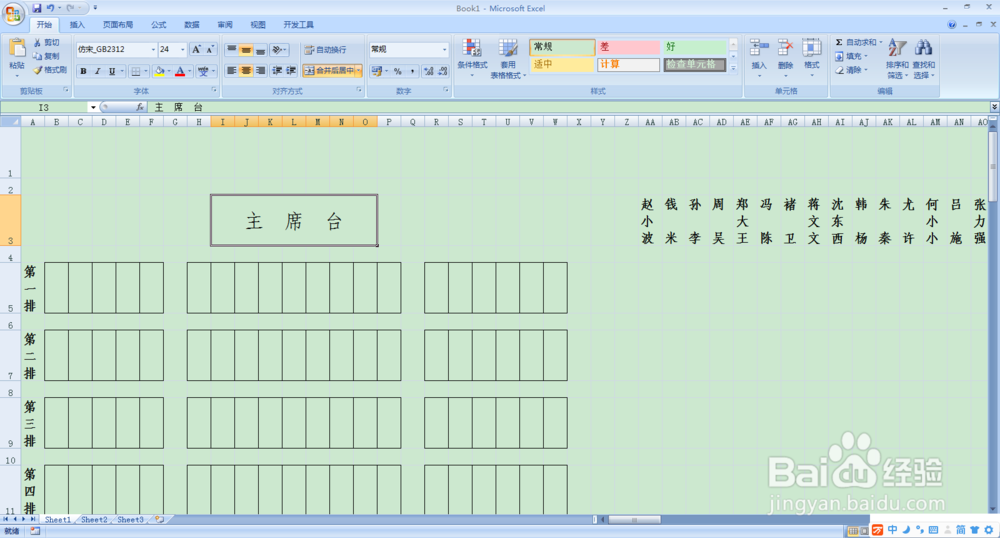Toggle Underline formatting
This screenshot has height=538, width=1000.
tap(112, 71)
